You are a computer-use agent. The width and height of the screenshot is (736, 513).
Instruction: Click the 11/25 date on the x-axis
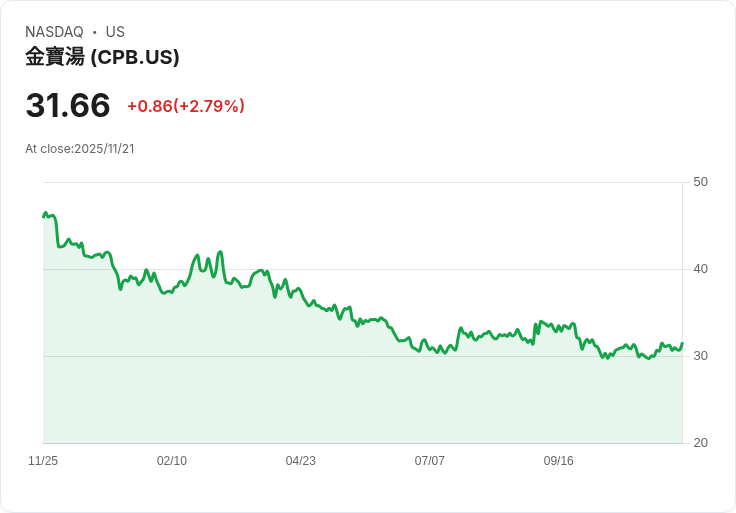point(43,461)
